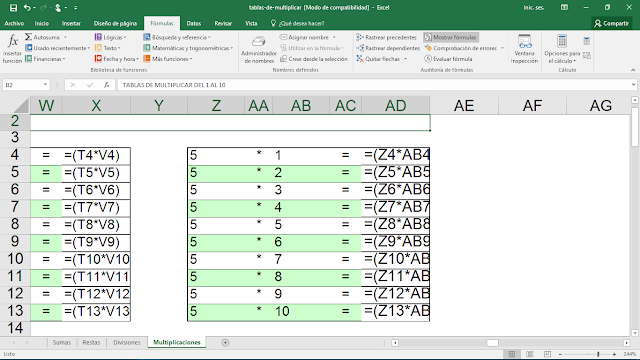The height and width of the screenshot is (360, 640).
Task: Switch to the Datos tab
Action: click(x=193, y=23)
